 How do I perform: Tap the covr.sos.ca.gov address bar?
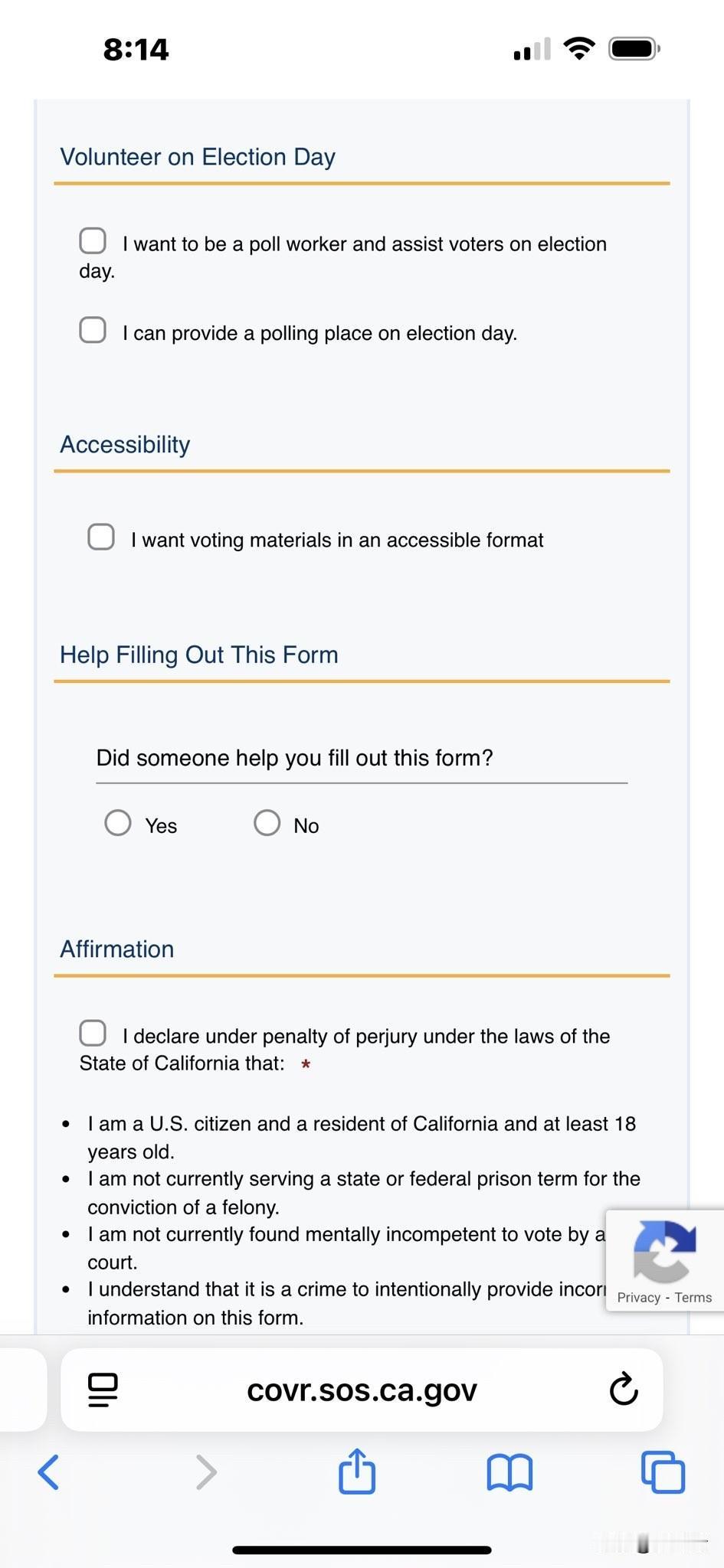362,1390
